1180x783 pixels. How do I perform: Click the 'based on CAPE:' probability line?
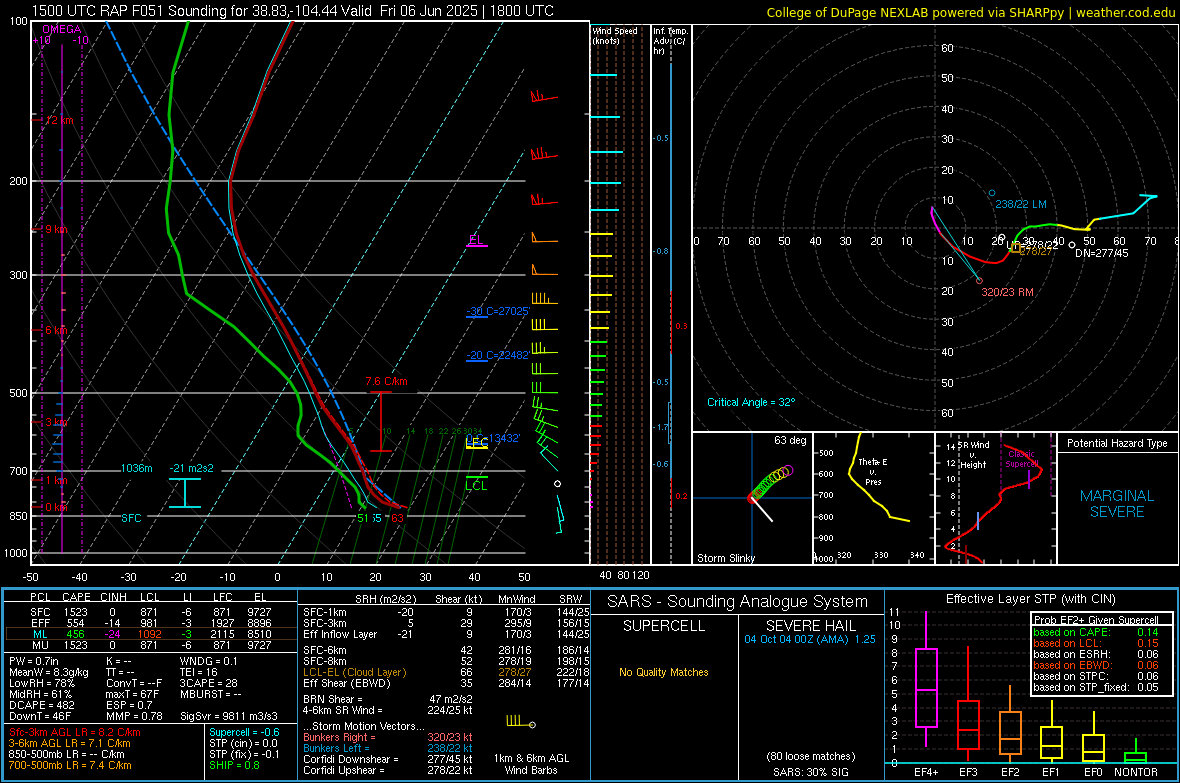click(x=1096, y=632)
